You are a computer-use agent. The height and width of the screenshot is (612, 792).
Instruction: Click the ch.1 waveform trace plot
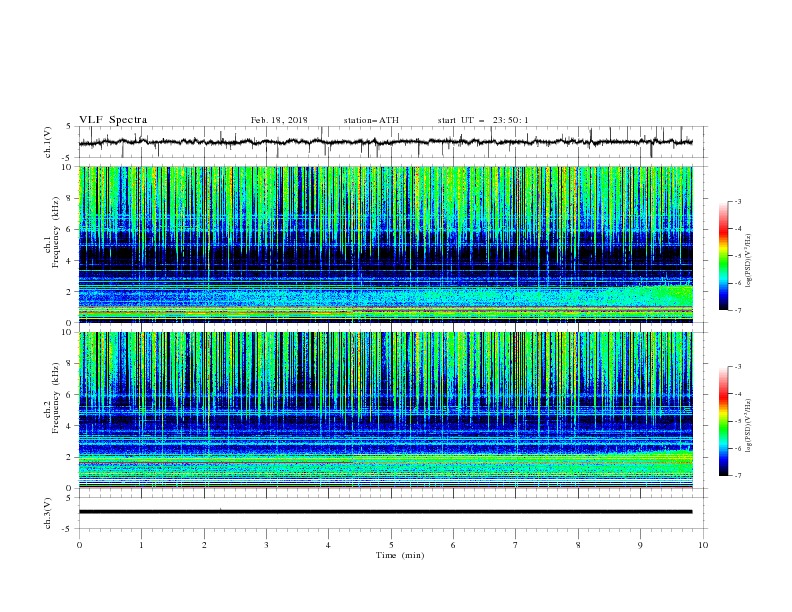[385, 142]
